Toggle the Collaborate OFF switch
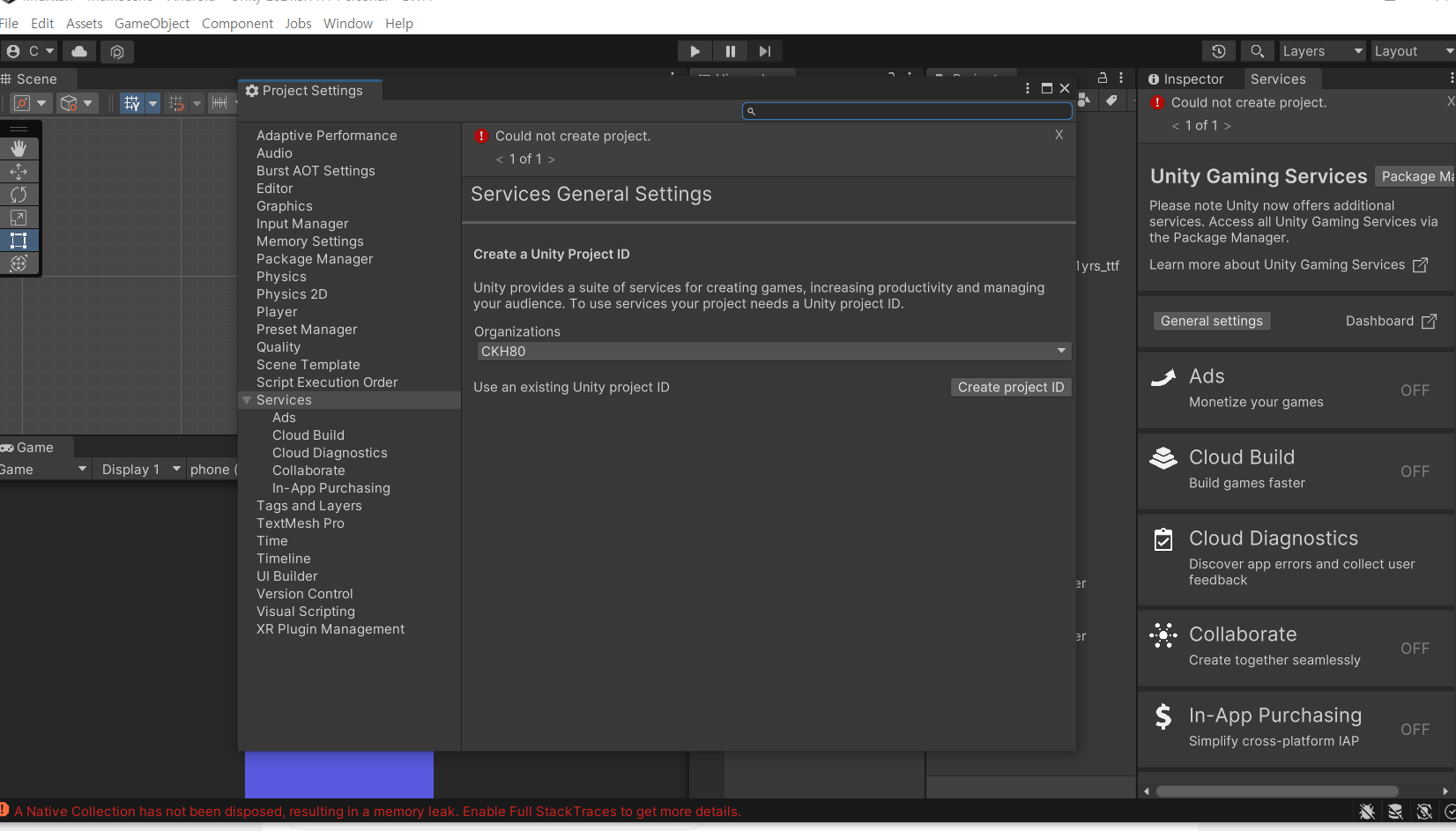 tap(1415, 649)
